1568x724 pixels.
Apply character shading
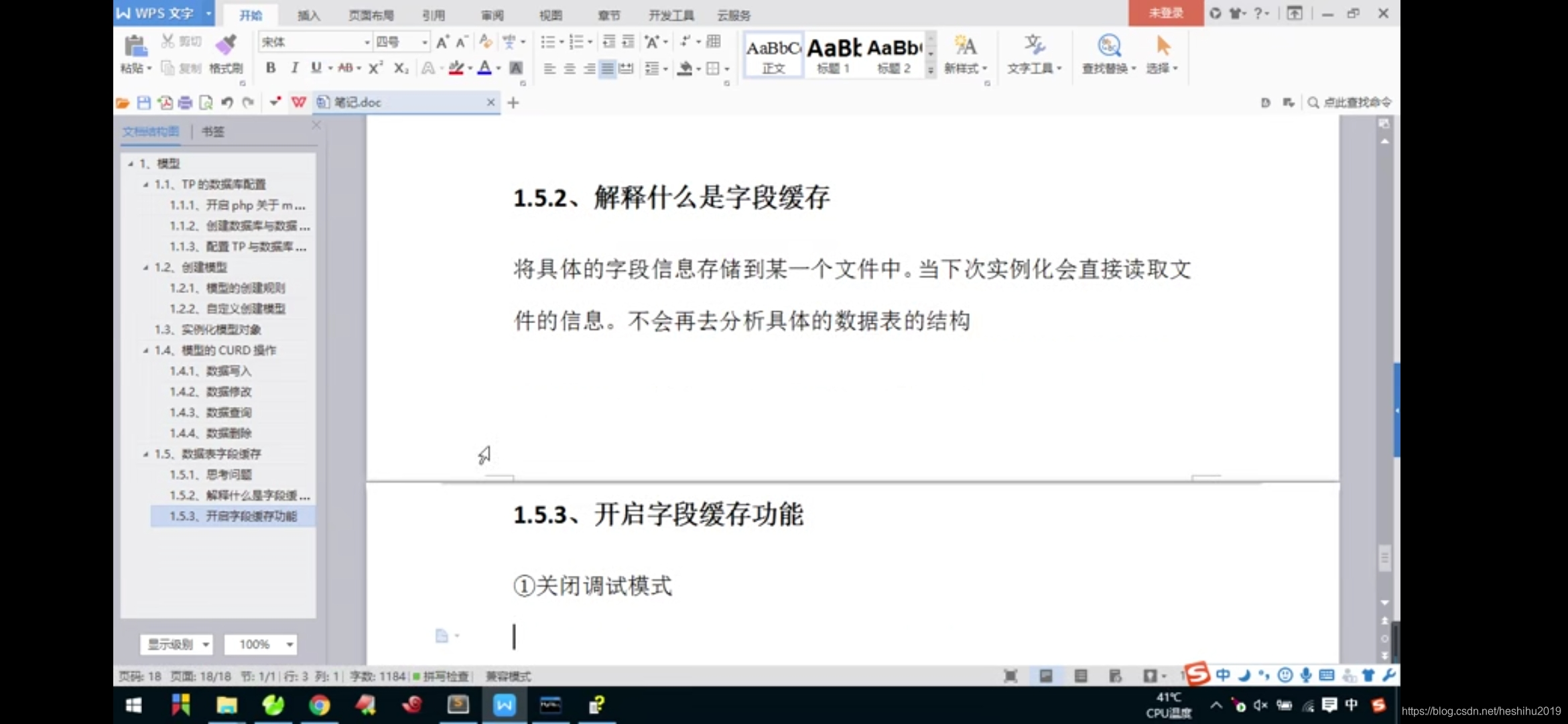coord(516,68)
